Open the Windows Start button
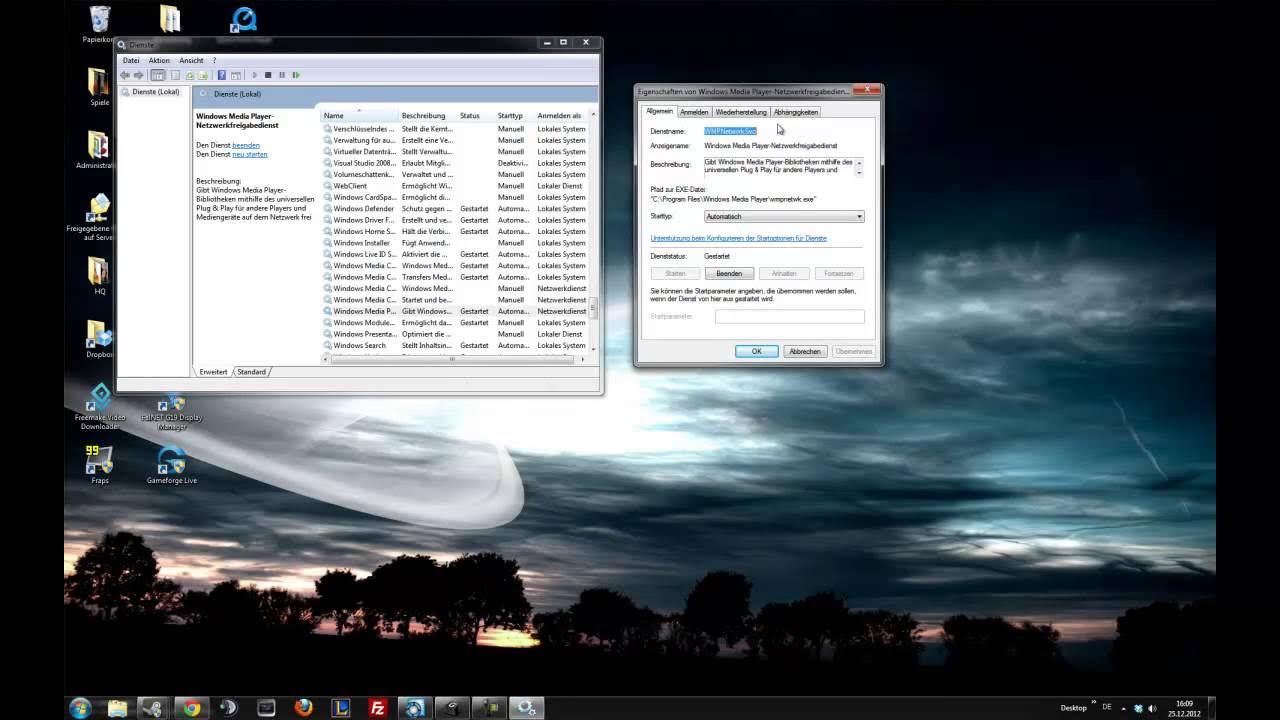 [80, 708]
